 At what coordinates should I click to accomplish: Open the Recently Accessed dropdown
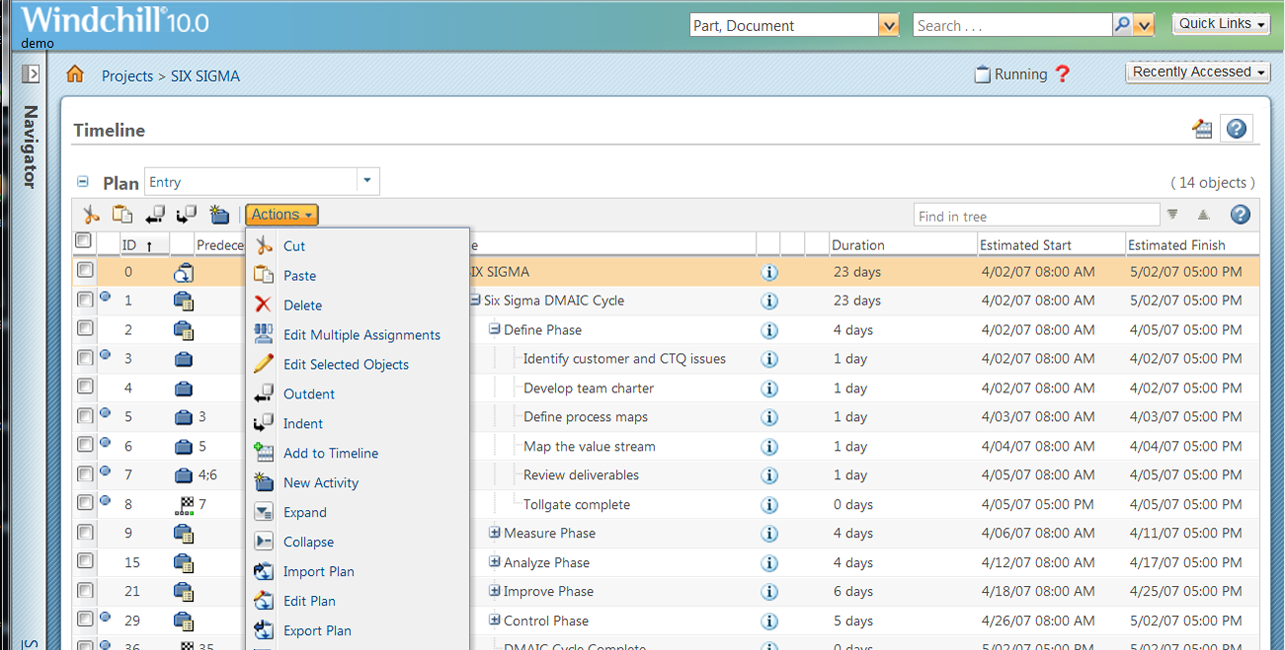(x=1197, y=72)
